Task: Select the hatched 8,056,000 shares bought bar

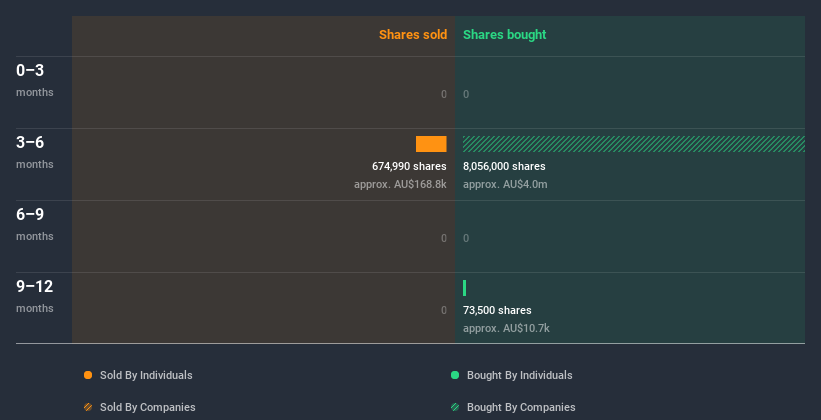Action: tap(634, 144)
